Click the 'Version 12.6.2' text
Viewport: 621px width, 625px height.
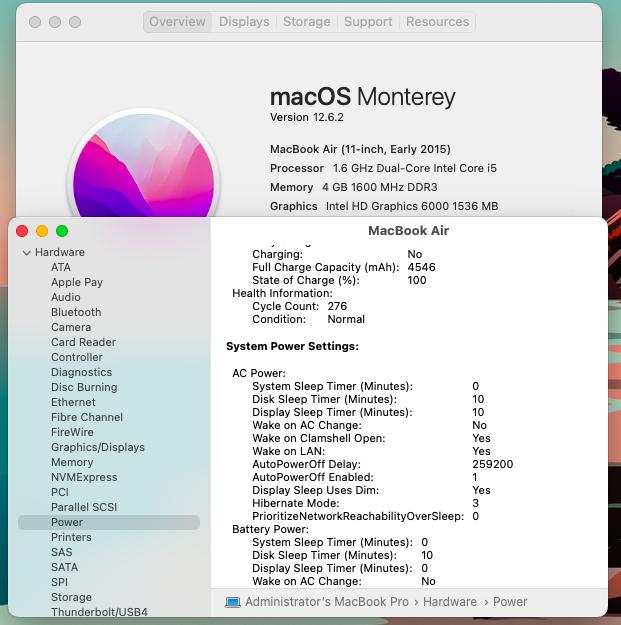307,118
